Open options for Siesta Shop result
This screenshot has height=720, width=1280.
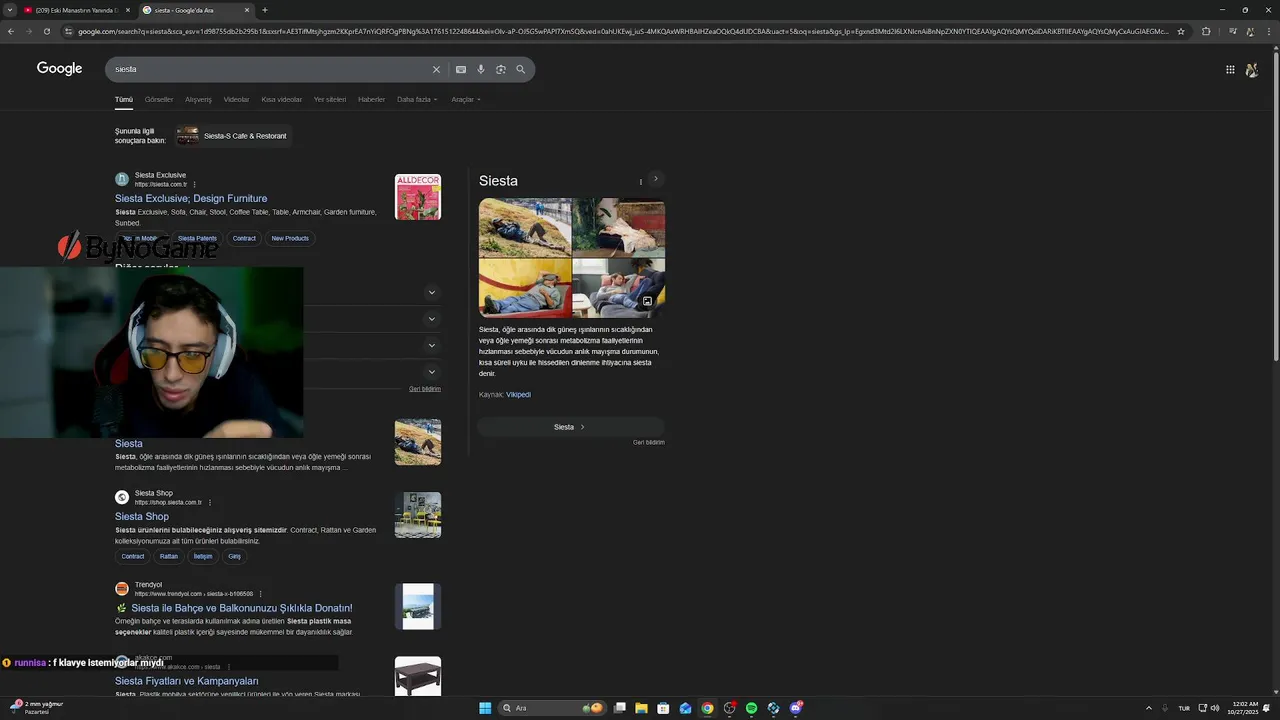209,502
